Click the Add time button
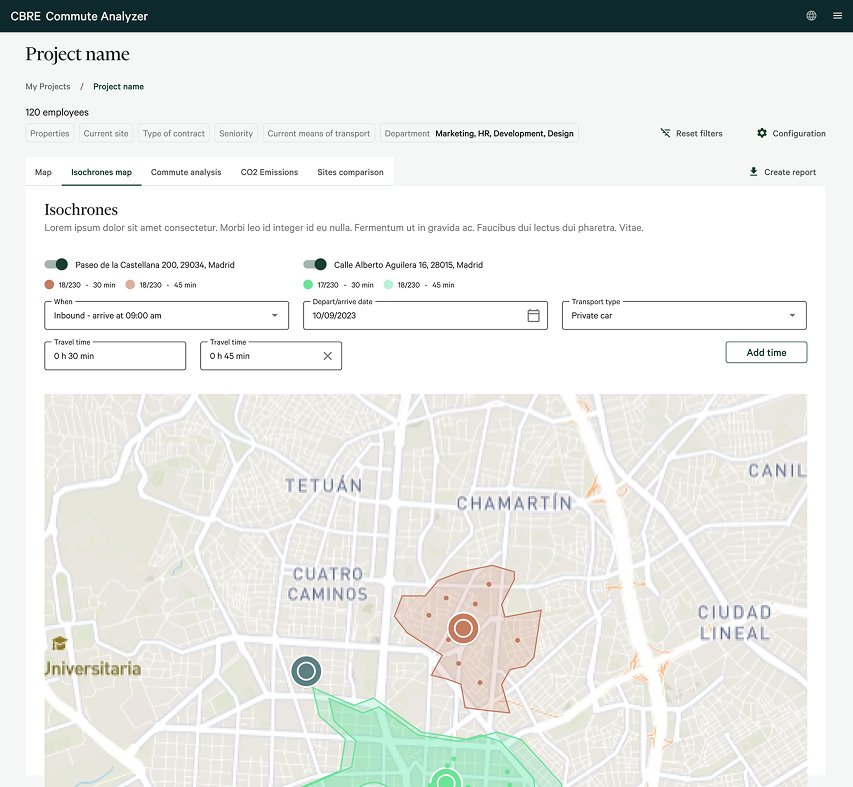 [767, 352]
